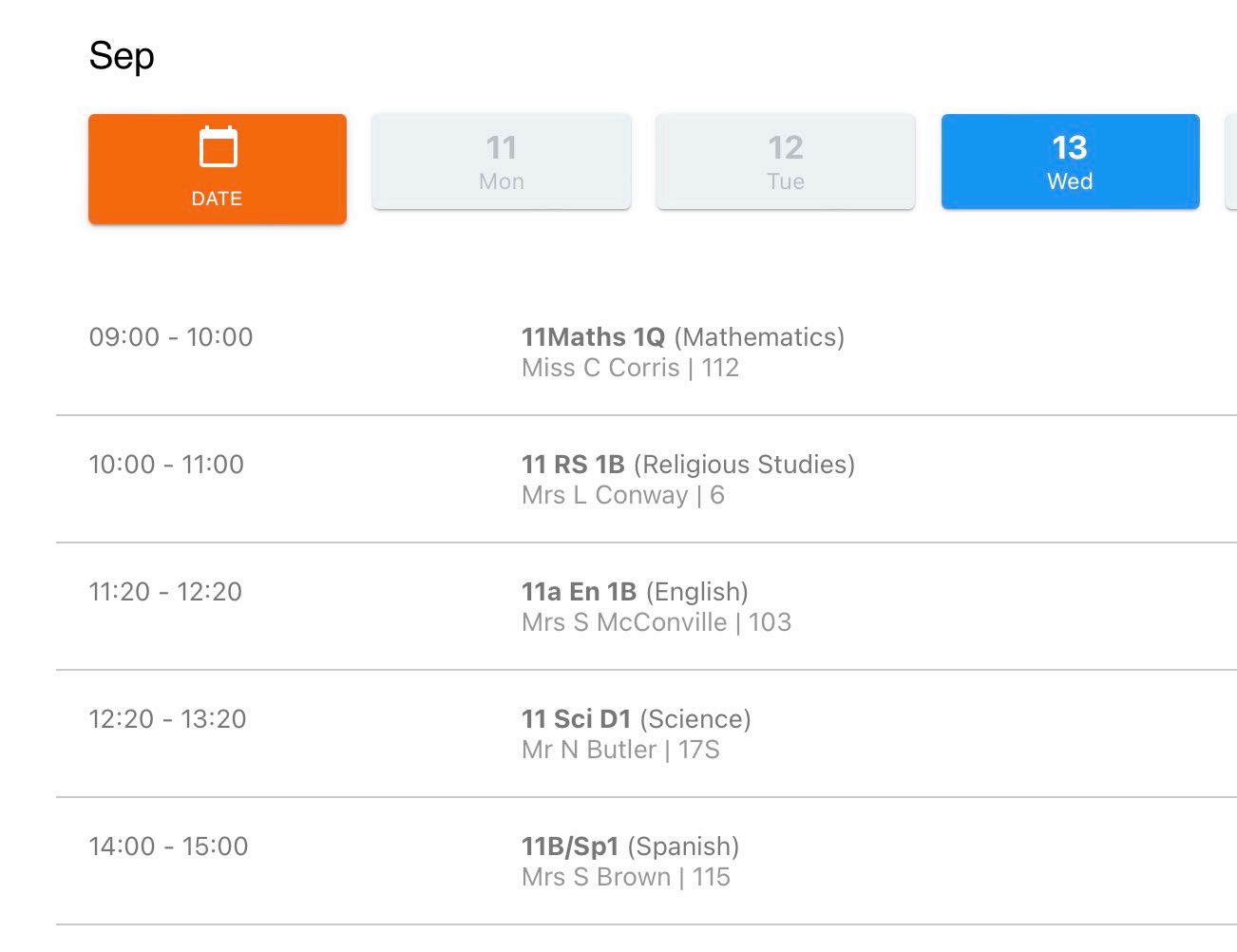Screen dimensions: 1237x952
Task: Open the 11 Sci D1 Science lesson
Action: click(636, 719)
